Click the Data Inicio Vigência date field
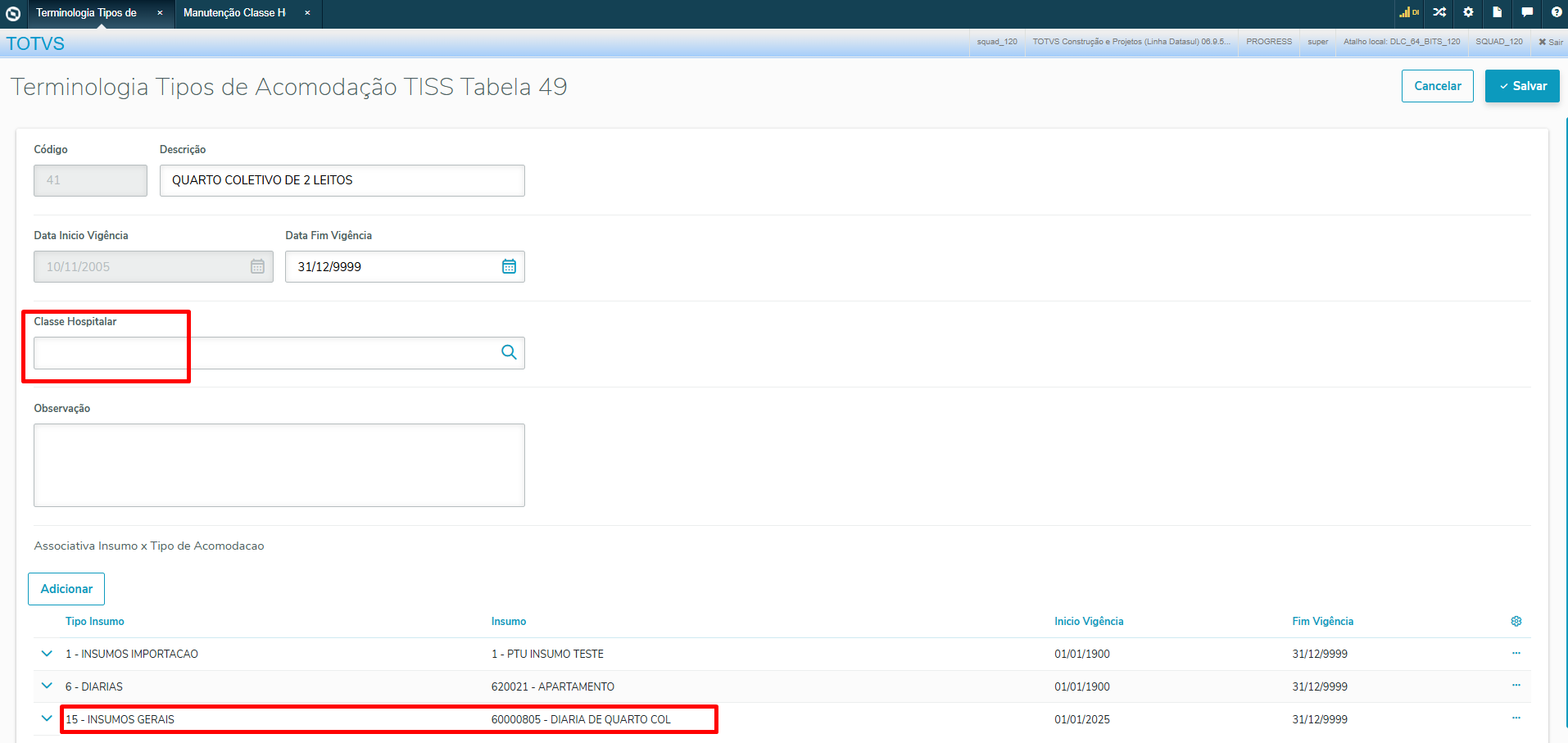Screen dimensions: 1568x743 click(x=153, y=266)
